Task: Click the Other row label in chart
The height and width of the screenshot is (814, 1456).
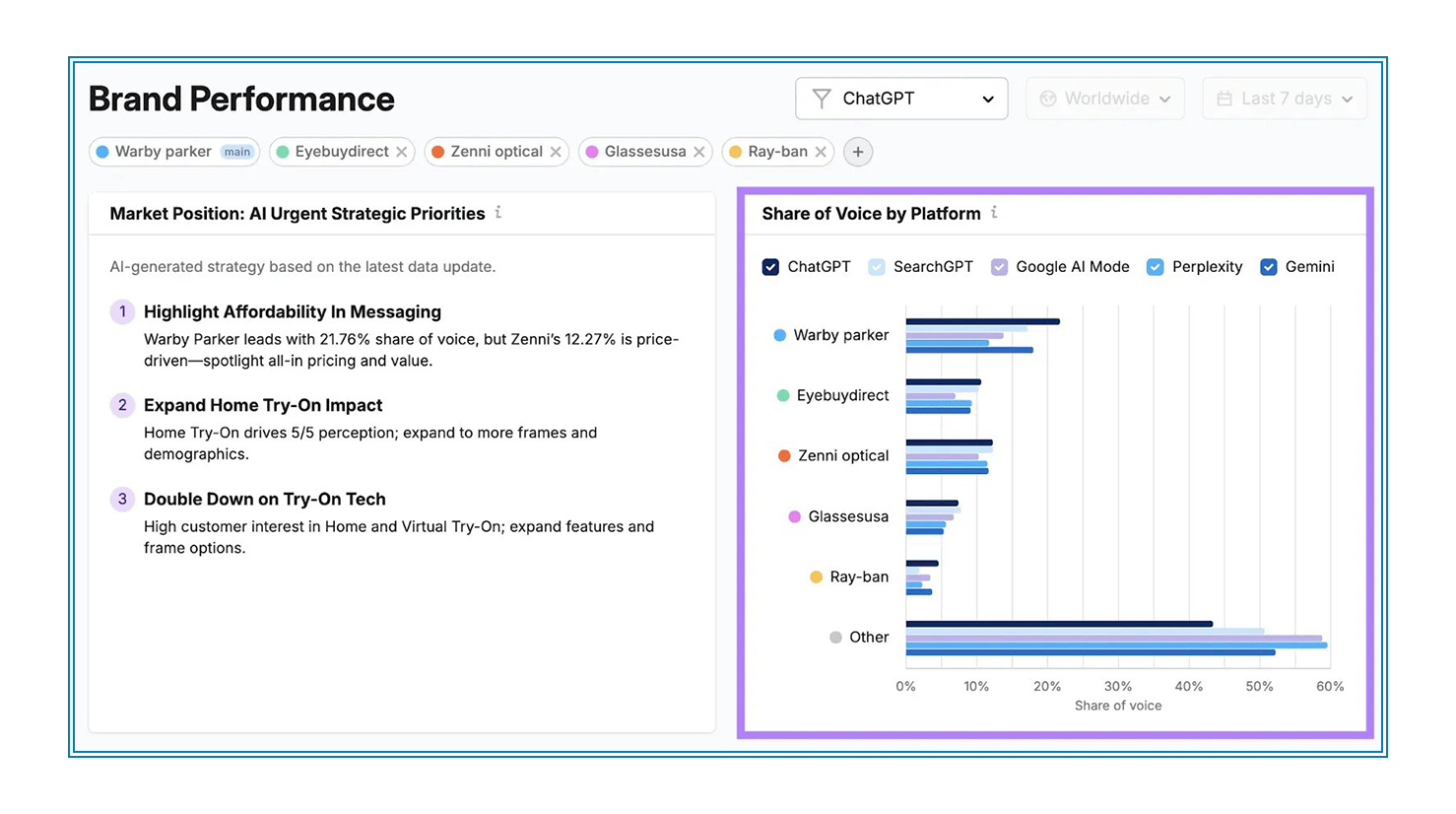Action: click(869, 638)
